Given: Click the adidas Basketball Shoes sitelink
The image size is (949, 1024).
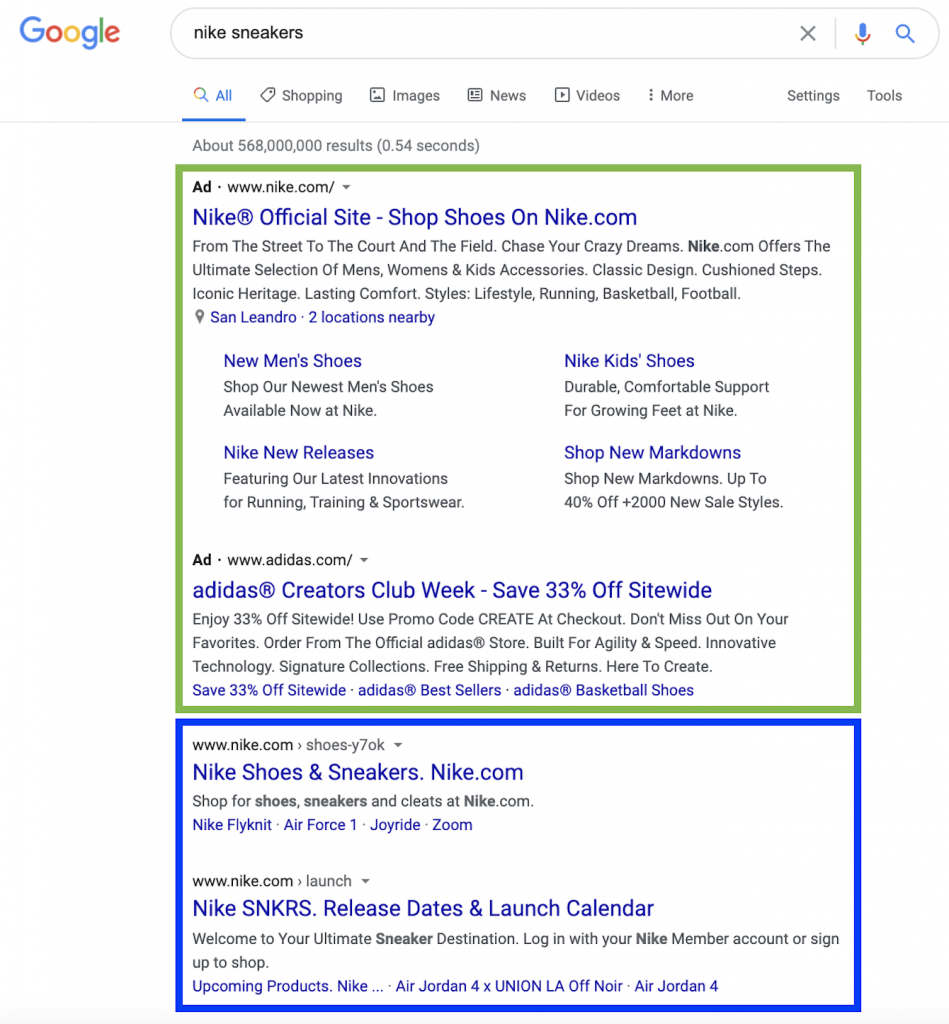Looking at the screenshot, I should (603, 690).
